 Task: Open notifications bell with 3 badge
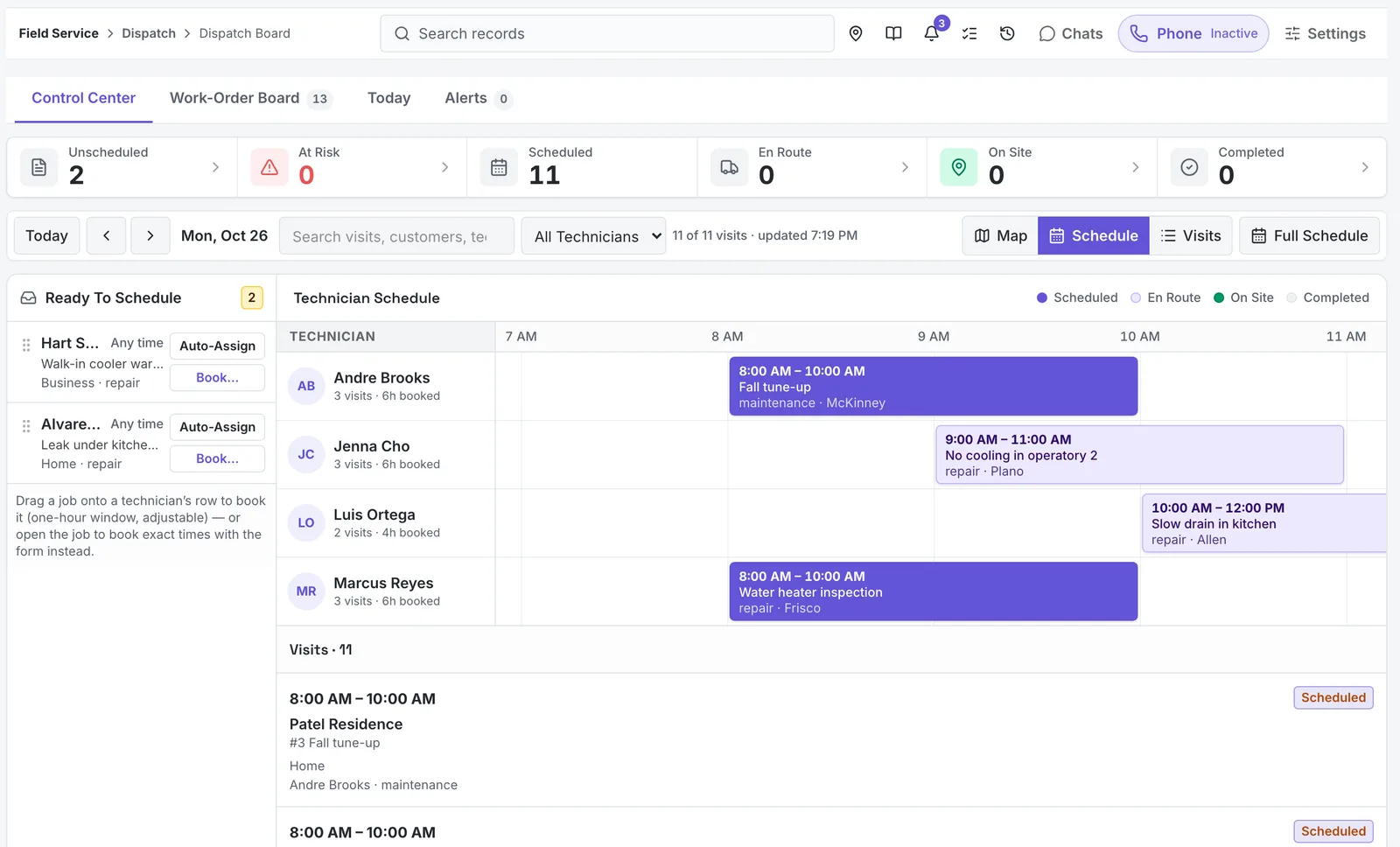click(932, 33)
